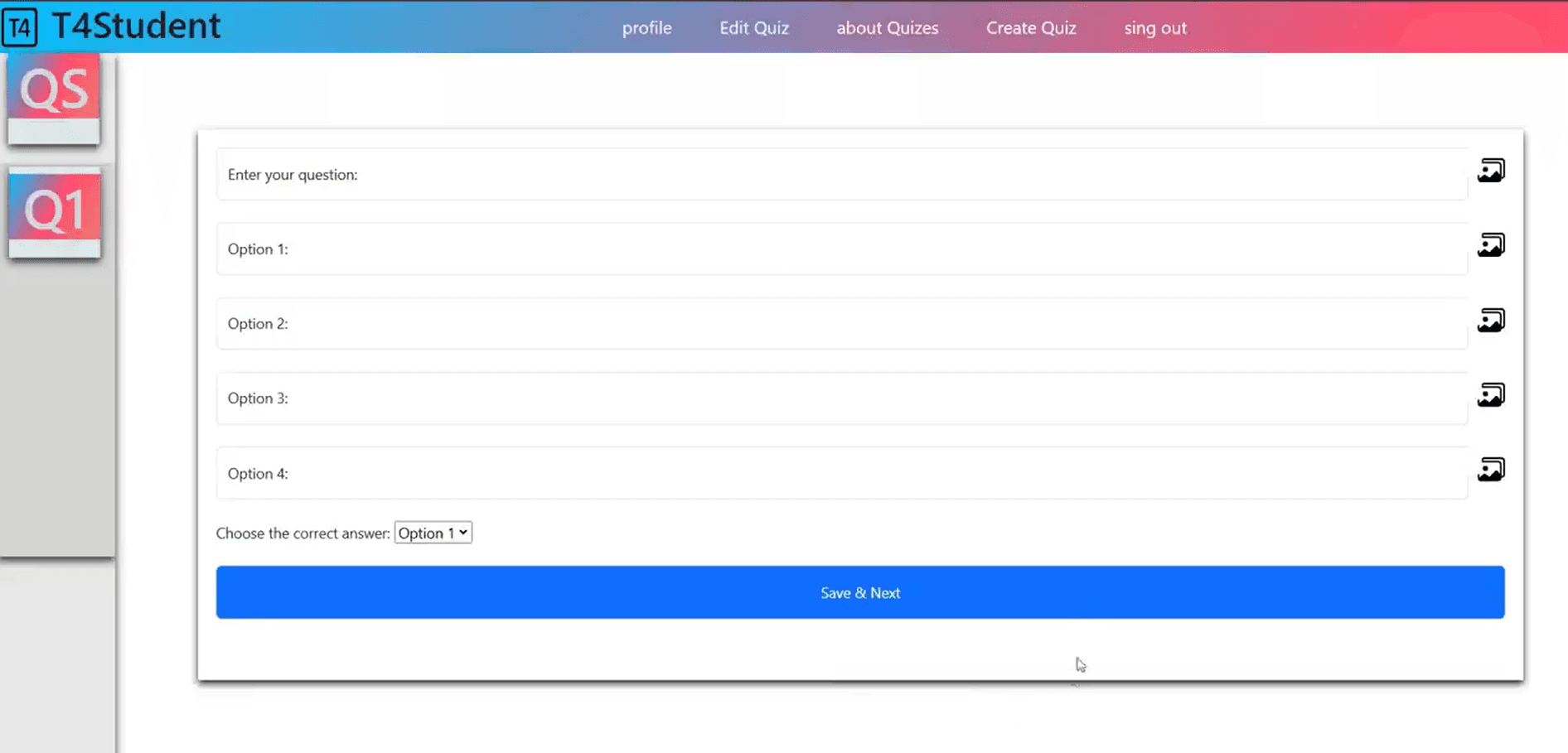Select the Q1 question tile
The width and height of the screenshot is (1568, 753).
[55, 214]
